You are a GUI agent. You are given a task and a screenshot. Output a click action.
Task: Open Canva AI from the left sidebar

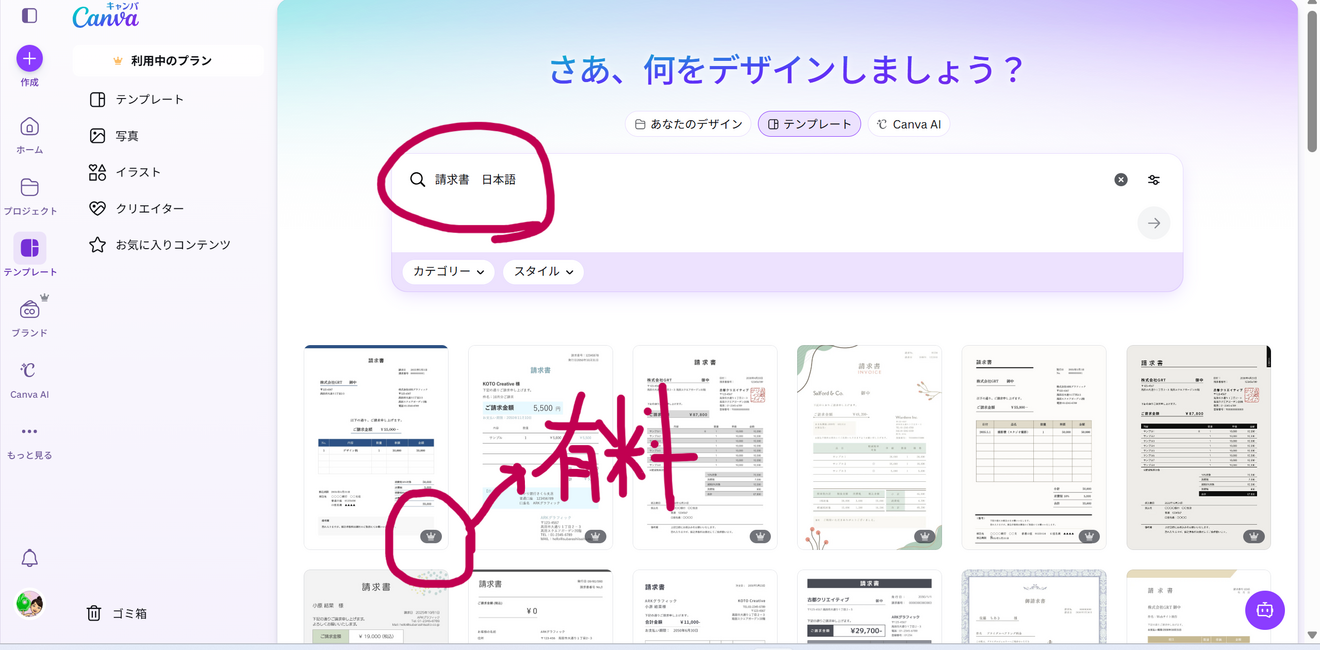click(29, 371)
